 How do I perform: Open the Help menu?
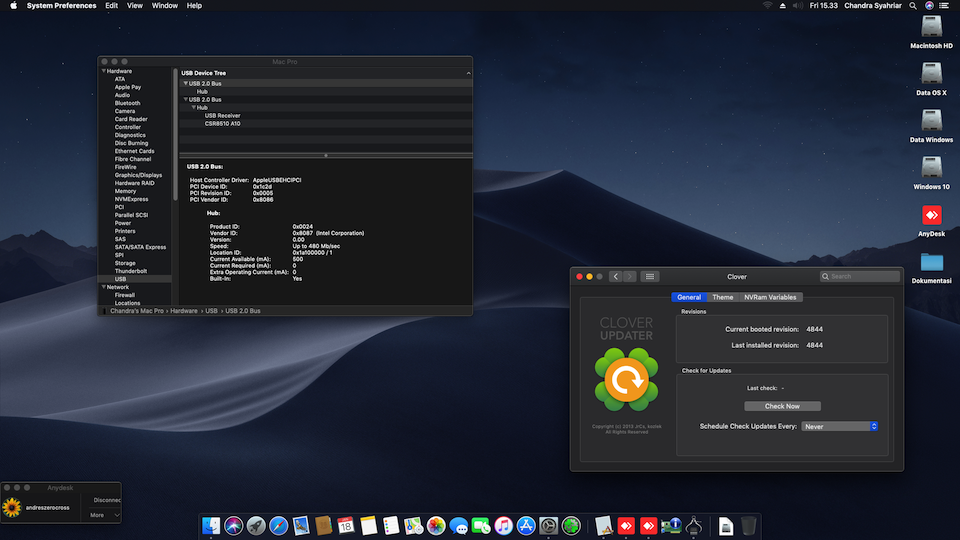pyautogui.click(x=194, y=6)
